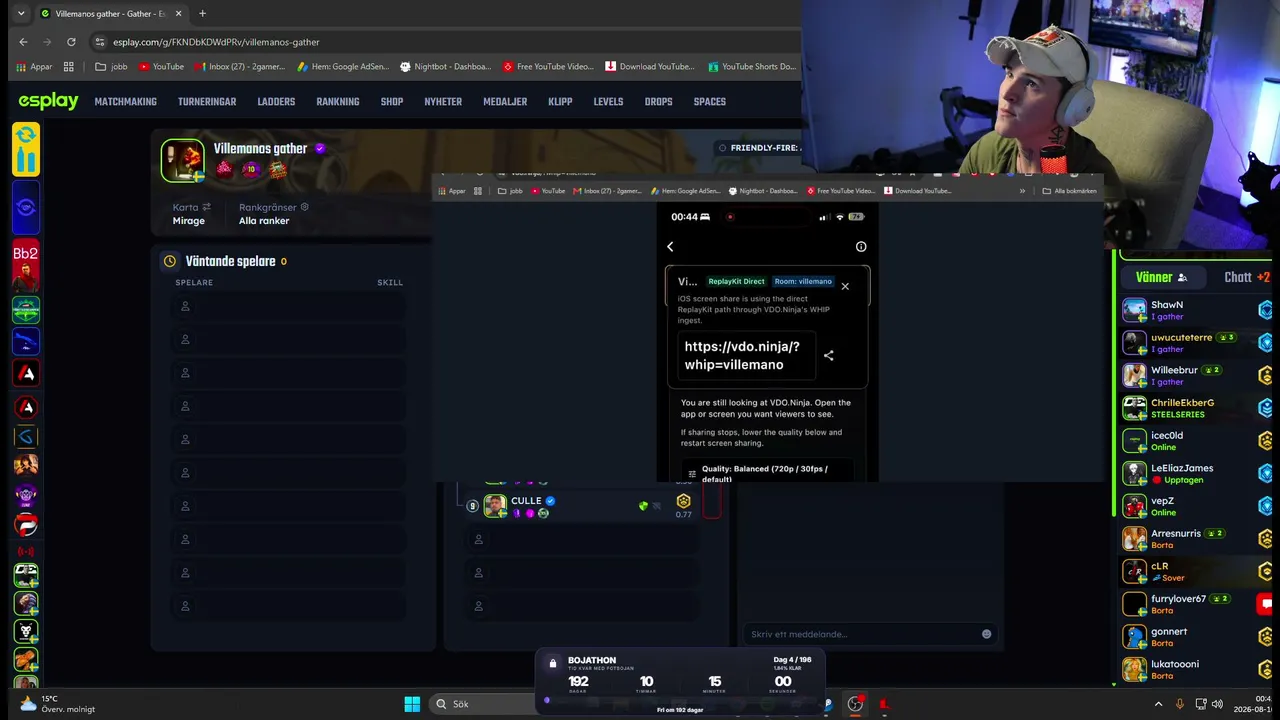Click the taskbar Sök search box
Viewport: 1280px width, 720px height.
click(x=481, y=704)
